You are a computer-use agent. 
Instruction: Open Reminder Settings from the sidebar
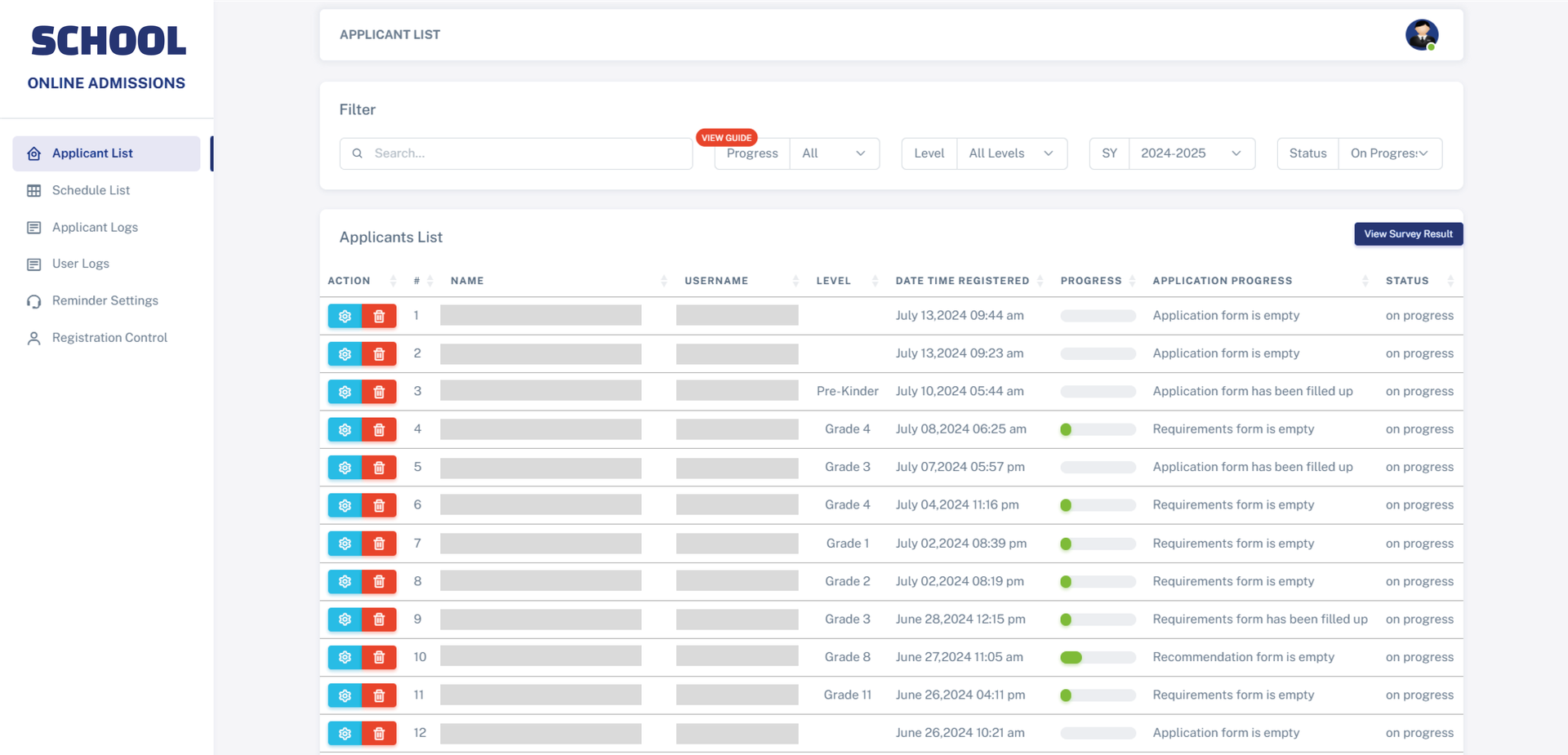pos(105,300)
